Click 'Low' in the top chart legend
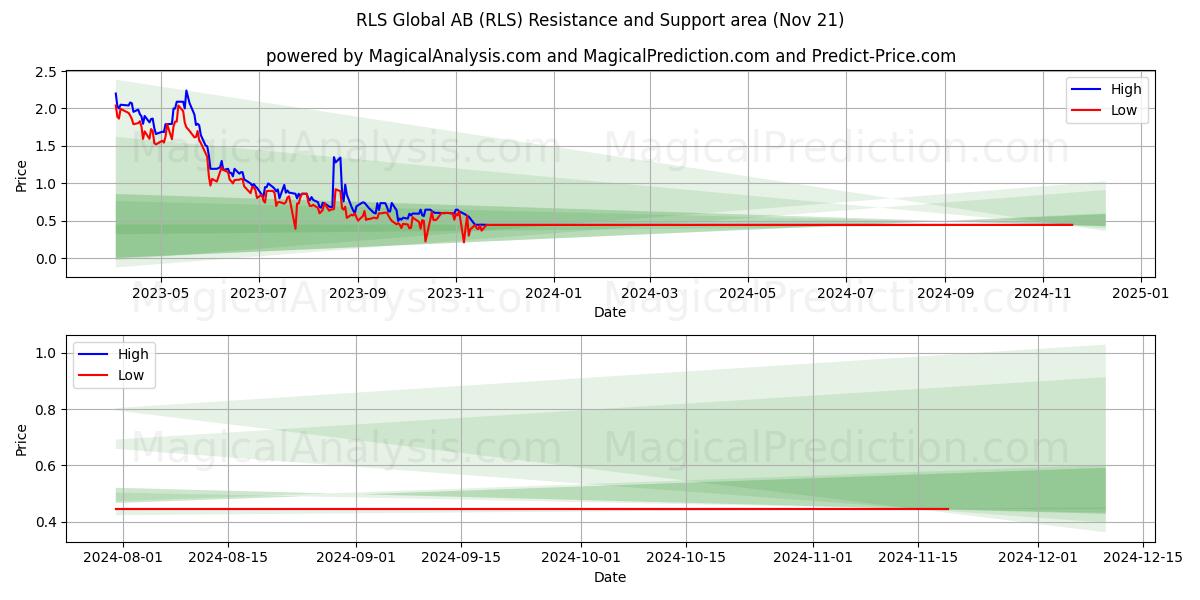The image size is (1200, 600). pyautogui.click(x=1124, y=111)
